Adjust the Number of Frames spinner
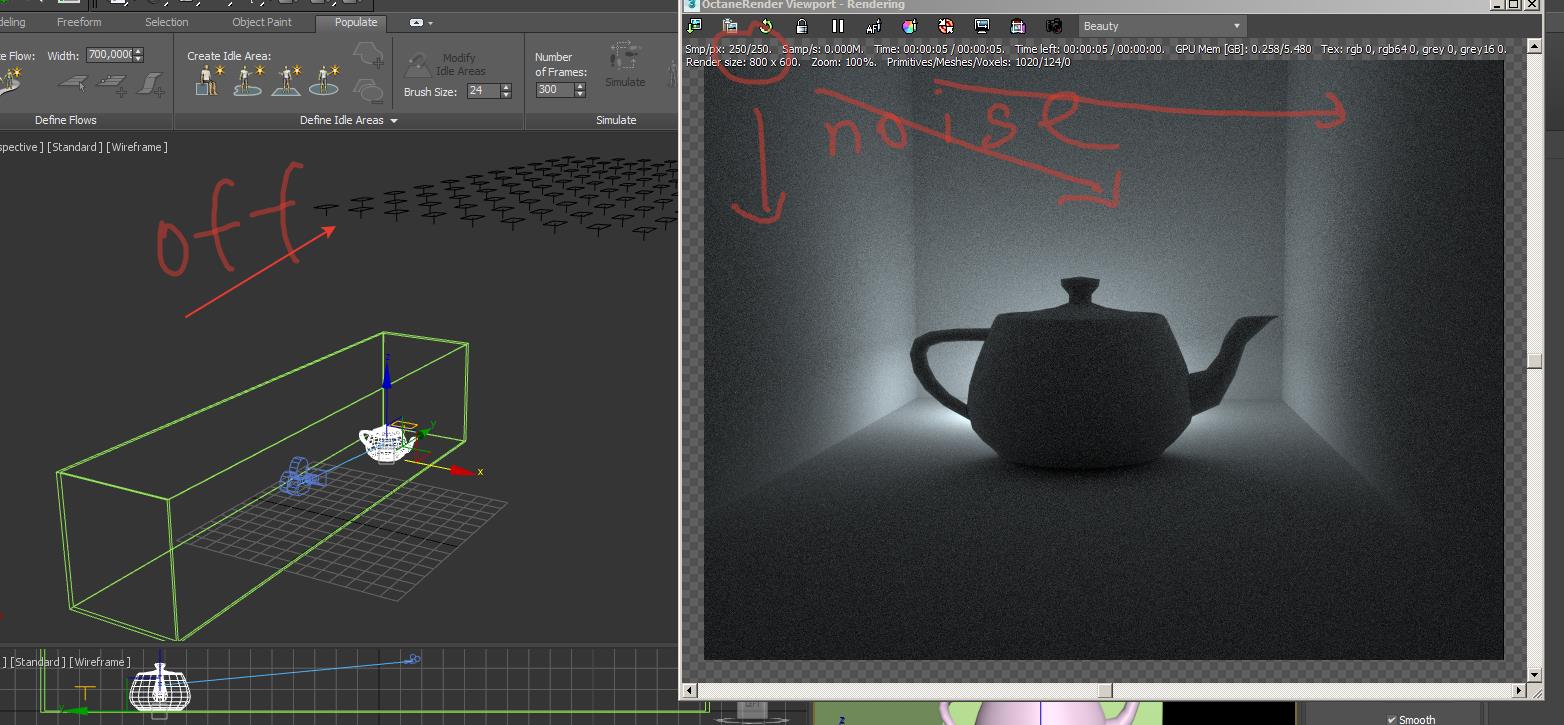 [579, 89]
